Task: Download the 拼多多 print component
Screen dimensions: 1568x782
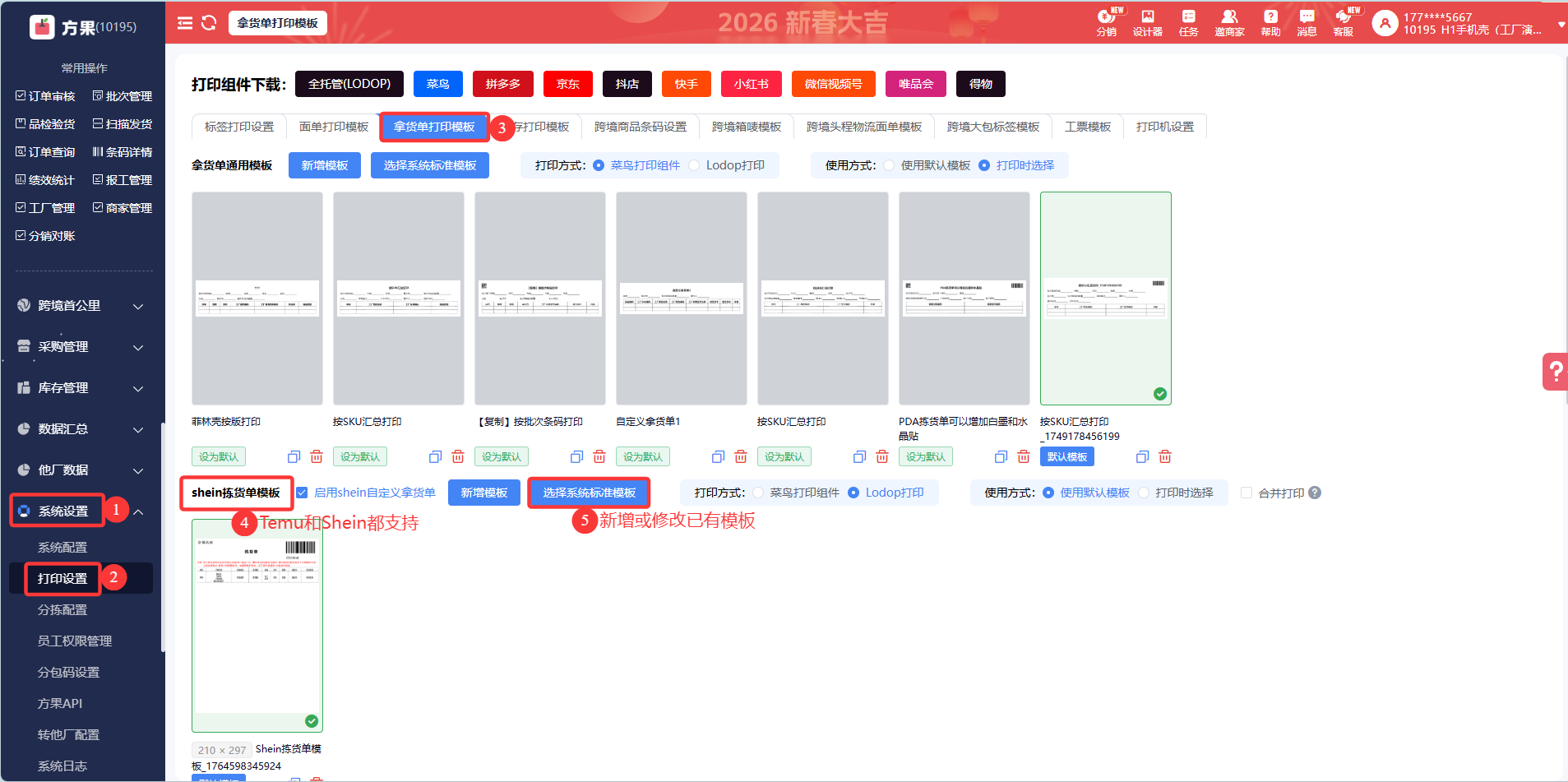Action: click(x=503, y=84)
